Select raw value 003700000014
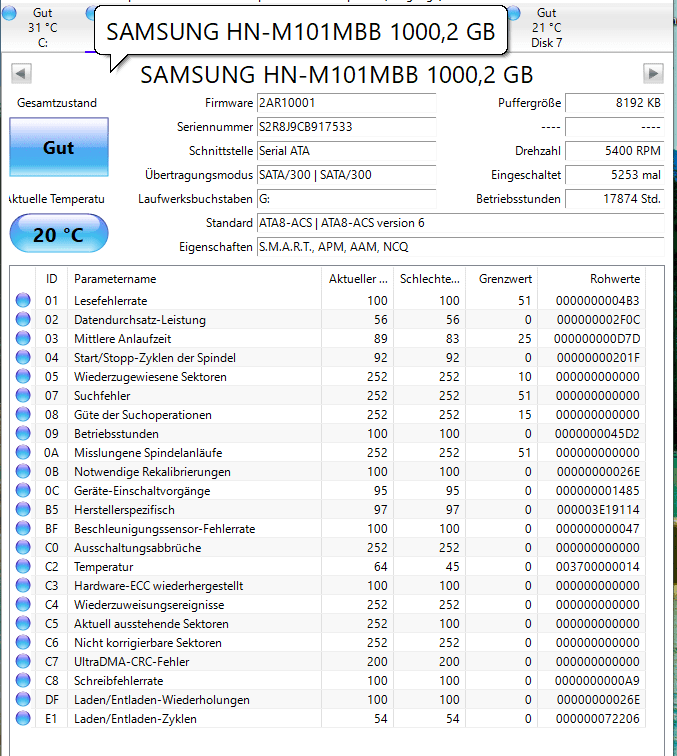 tap(597, 567)
